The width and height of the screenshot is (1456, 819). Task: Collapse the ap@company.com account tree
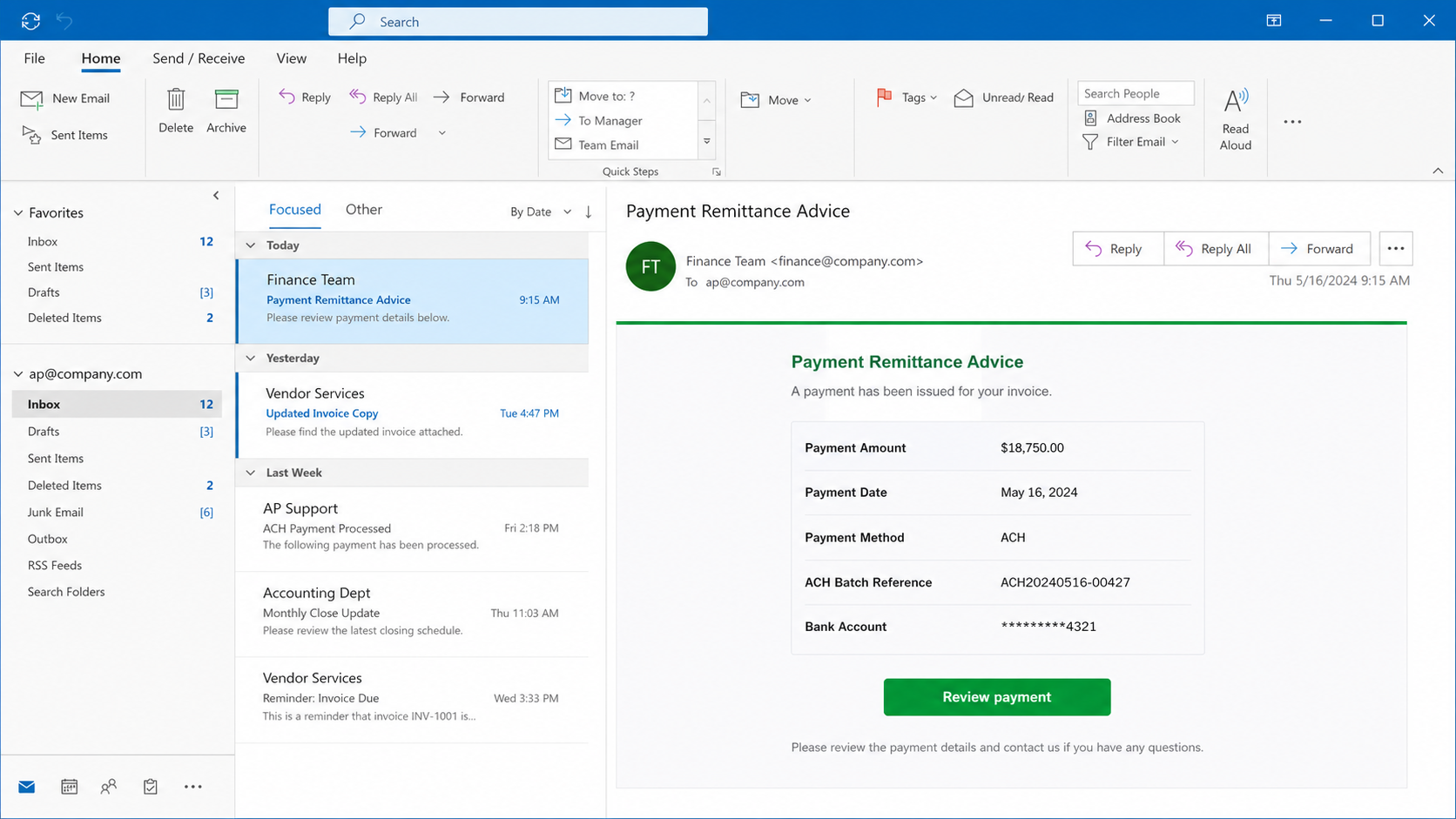(18, 373)
